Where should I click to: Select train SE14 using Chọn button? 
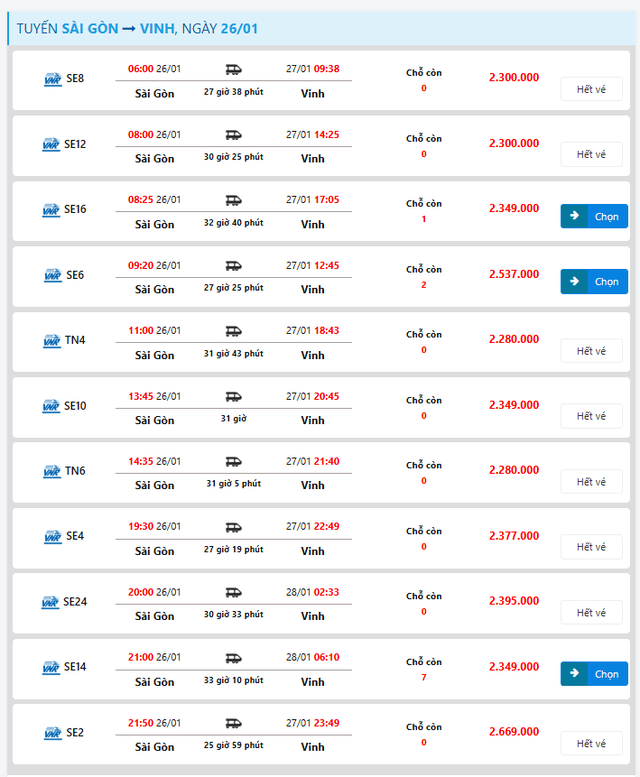coord(594,674)
